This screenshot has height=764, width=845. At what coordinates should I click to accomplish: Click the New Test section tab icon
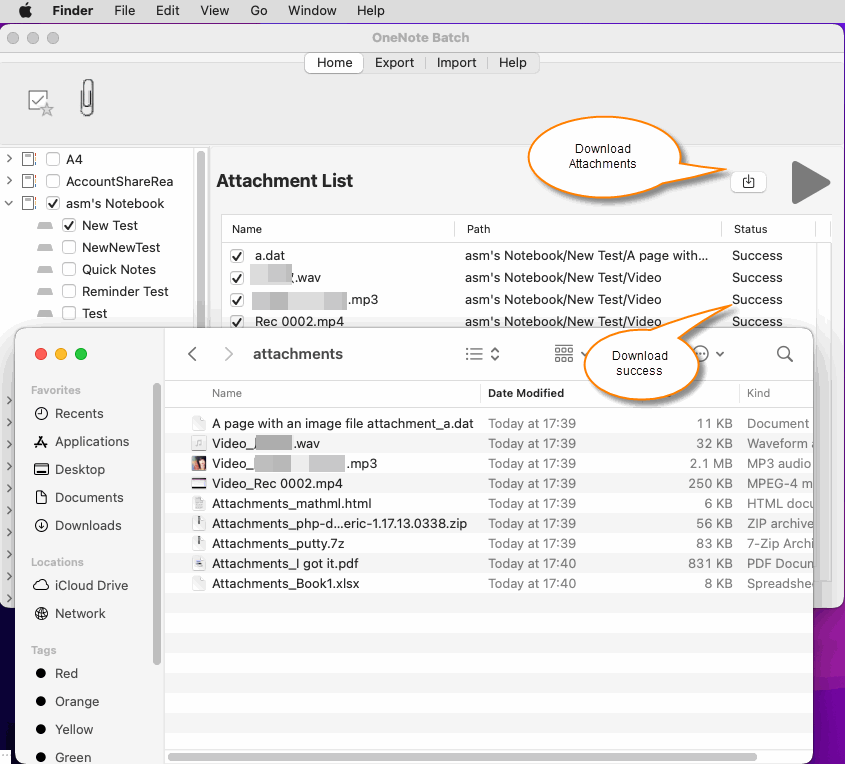45,225
